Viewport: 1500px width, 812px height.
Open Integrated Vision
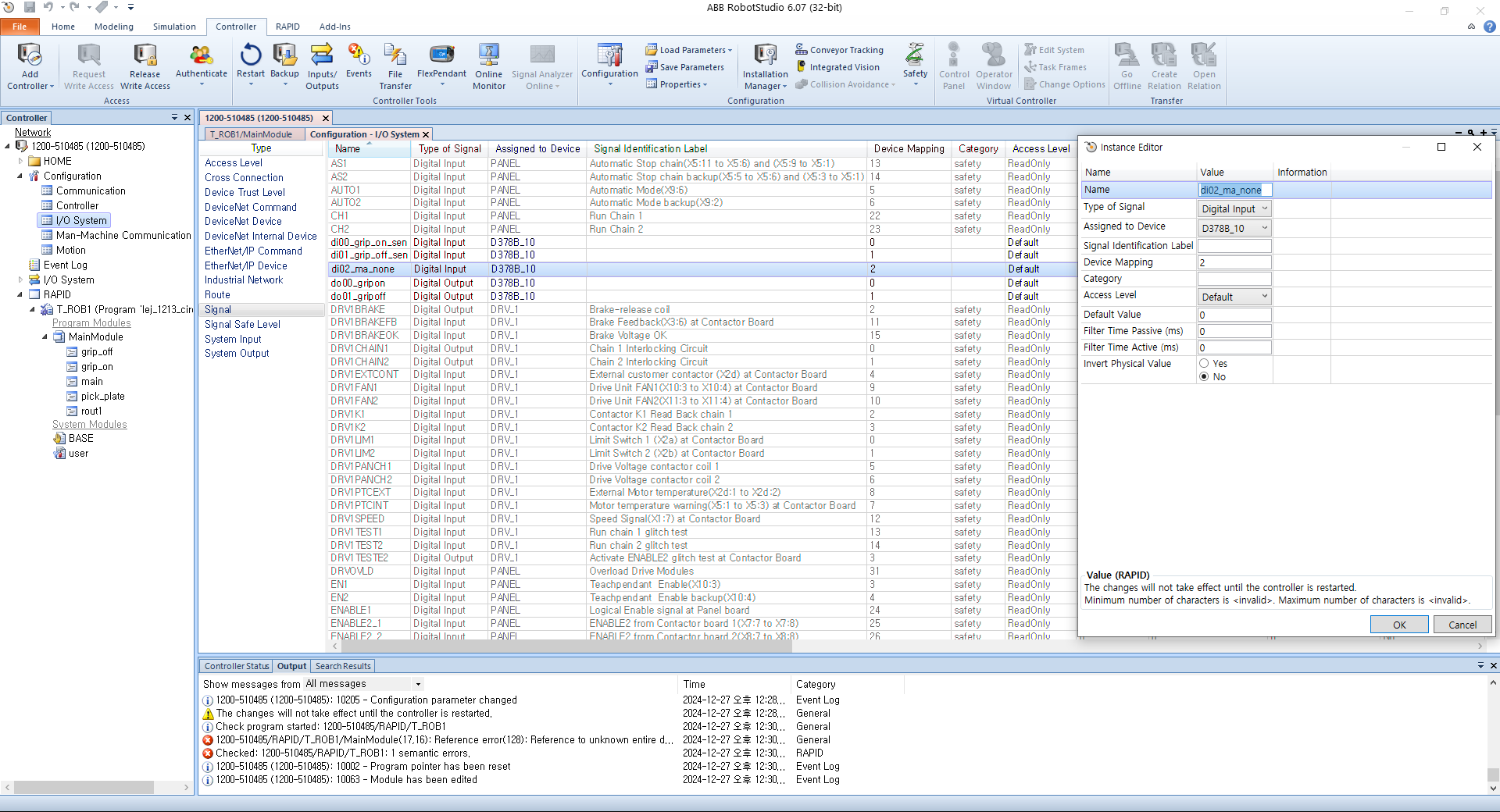tap(837, 67)
